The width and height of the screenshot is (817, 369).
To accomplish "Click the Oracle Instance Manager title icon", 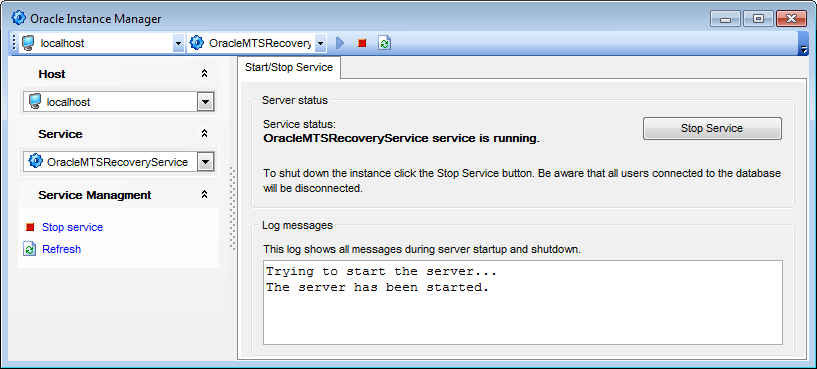I will pos(19,19).
